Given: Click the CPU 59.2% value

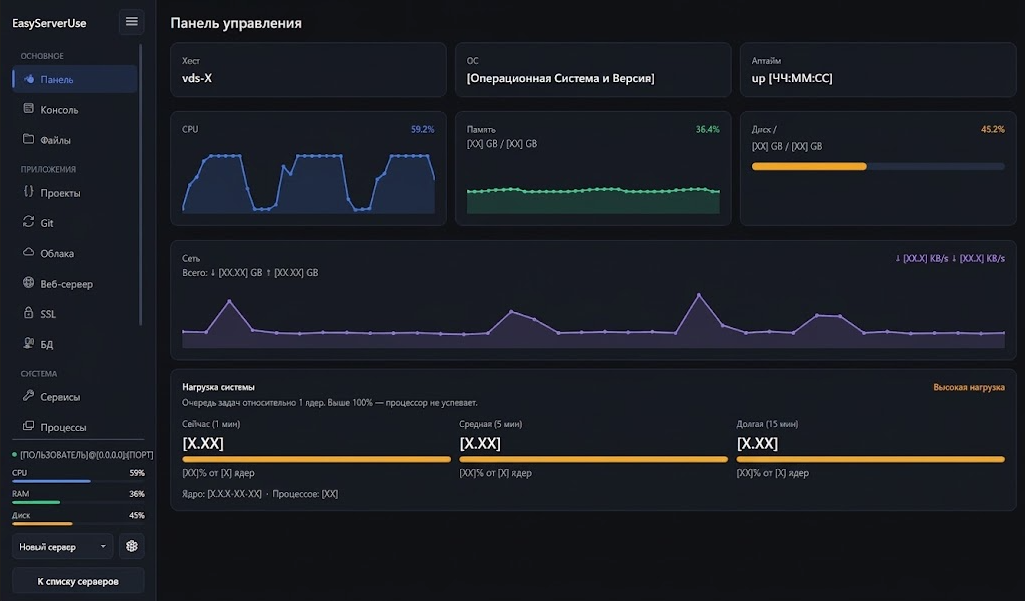Looking at the screenshot, I should [422, 129].
